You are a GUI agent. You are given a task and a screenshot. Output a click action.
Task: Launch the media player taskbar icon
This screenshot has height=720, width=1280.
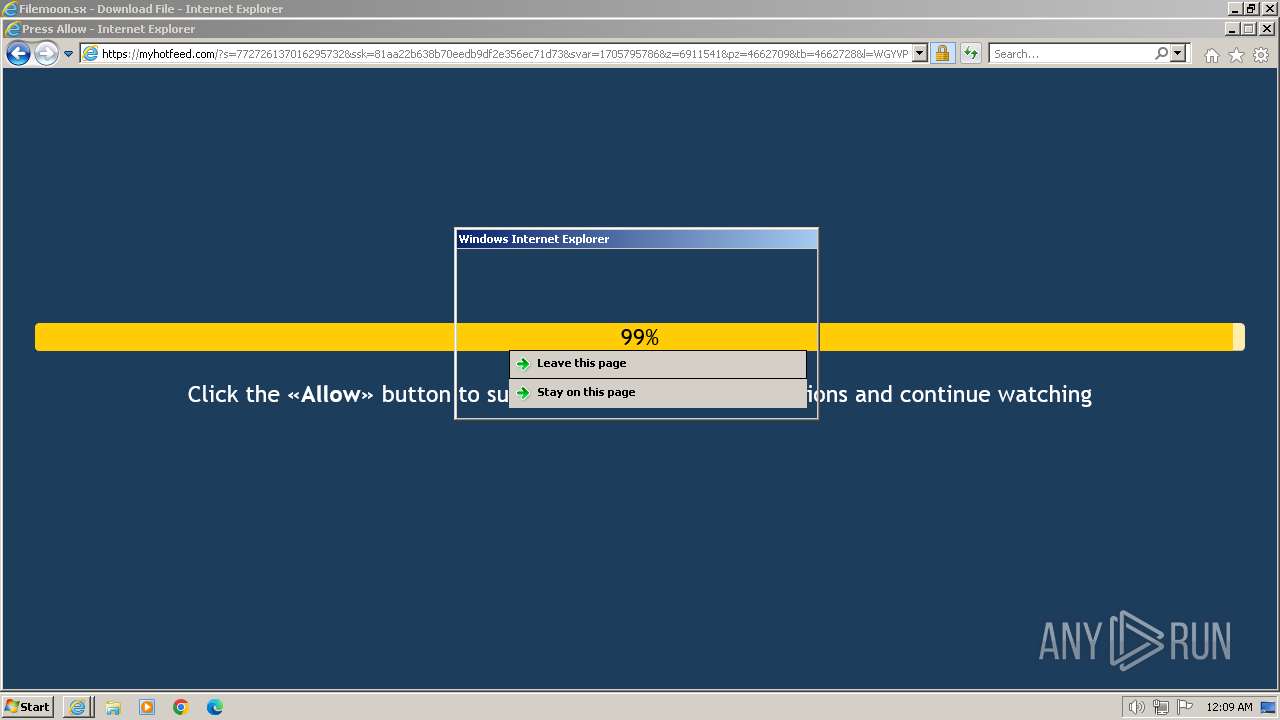147,707
